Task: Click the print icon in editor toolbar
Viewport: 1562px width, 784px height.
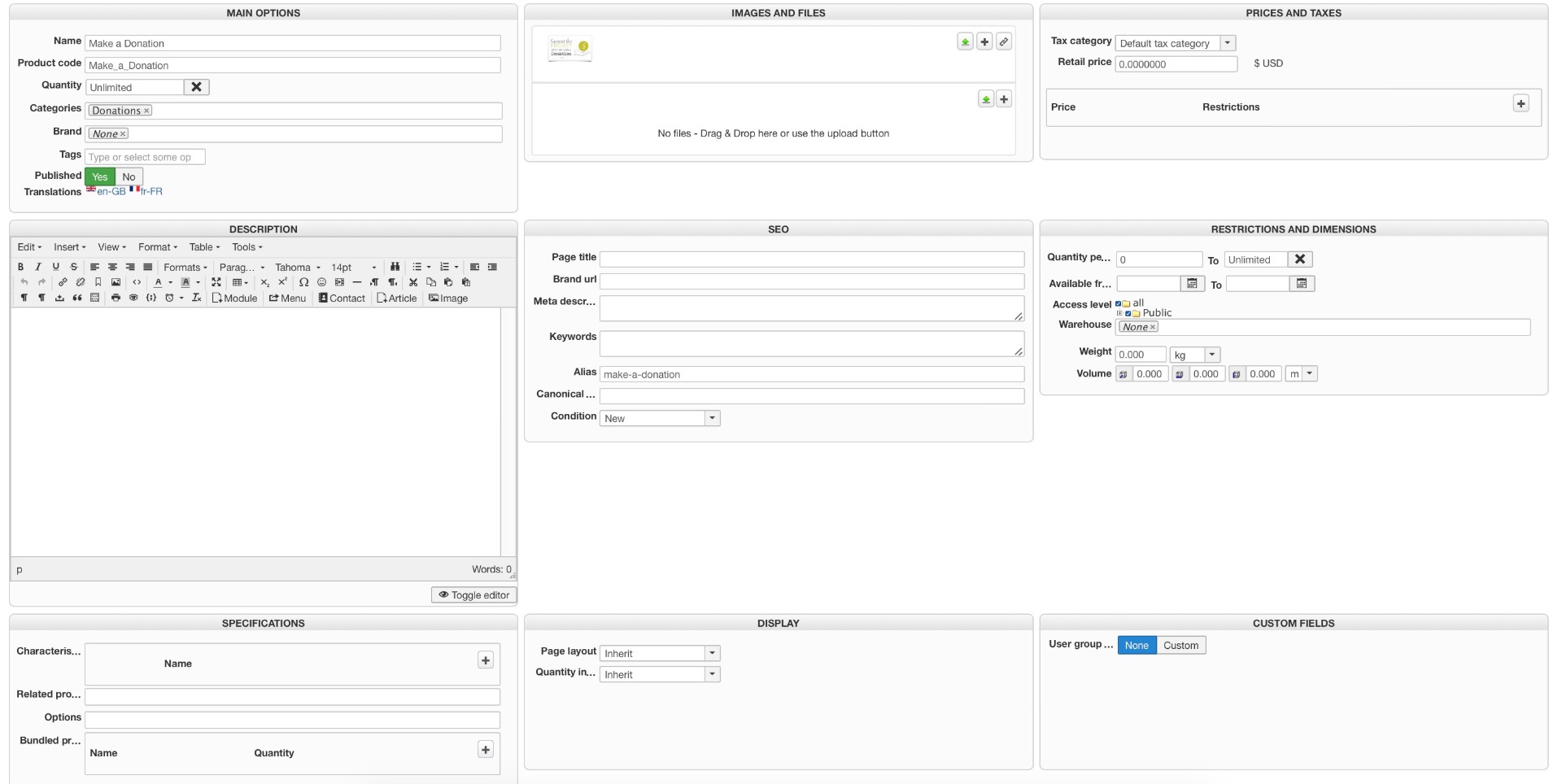Action: pyautogui.click(x=116, y=298)
